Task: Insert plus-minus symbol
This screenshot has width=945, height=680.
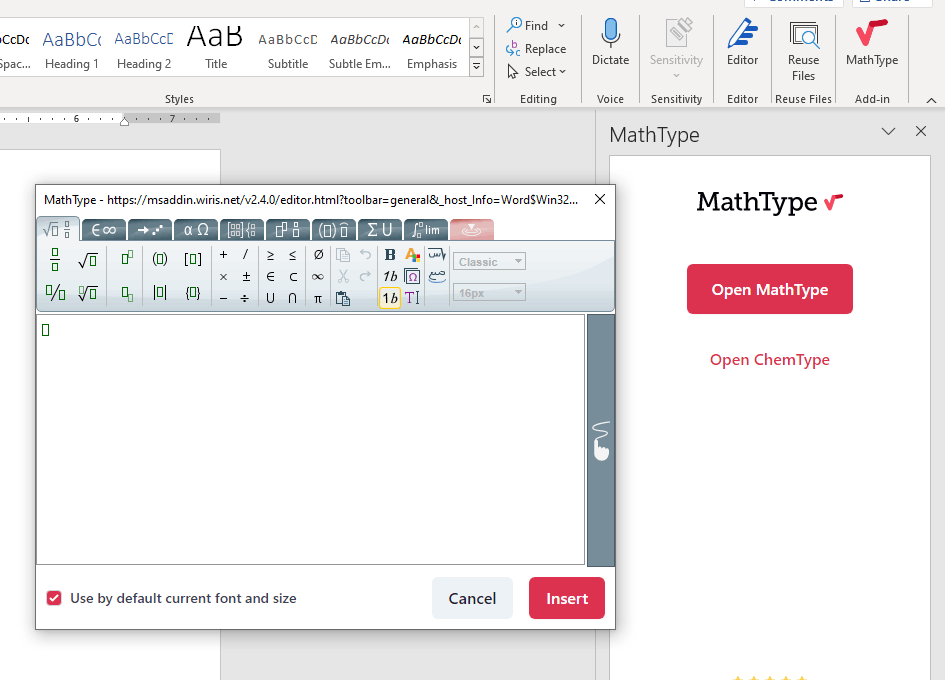Action: pyautogui.click(x=246, y=277)
